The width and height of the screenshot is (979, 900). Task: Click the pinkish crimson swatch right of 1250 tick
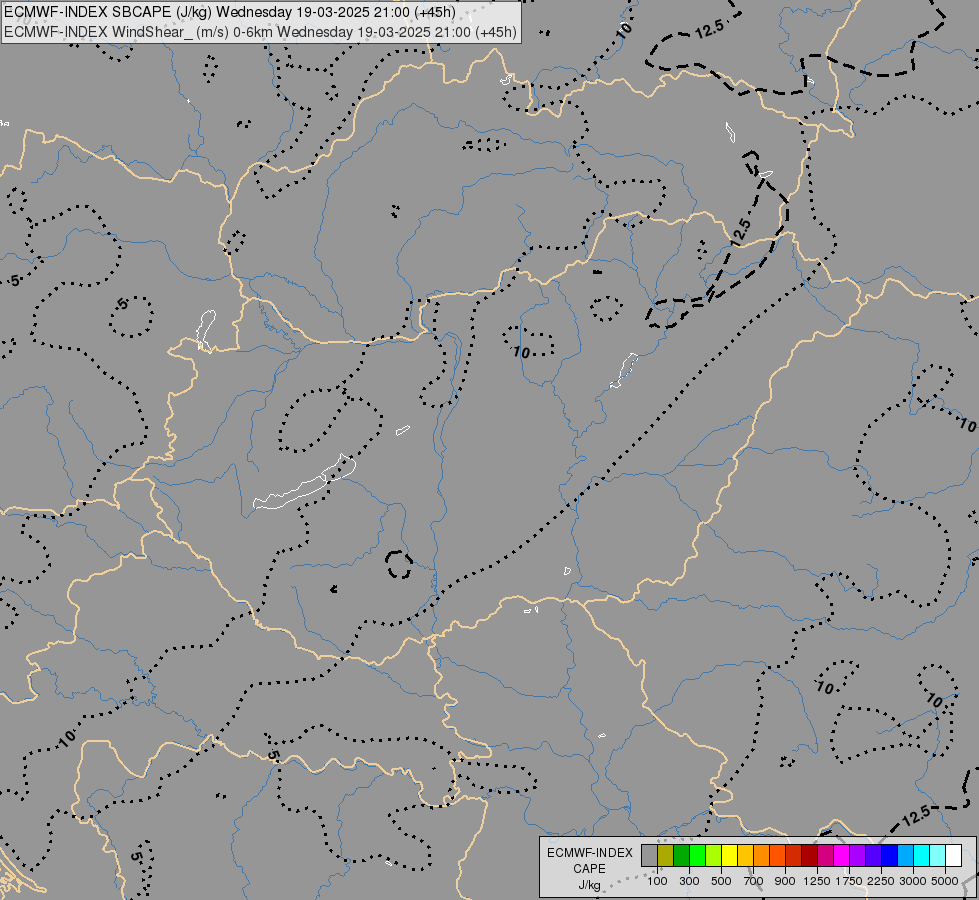tap(825, 855)
